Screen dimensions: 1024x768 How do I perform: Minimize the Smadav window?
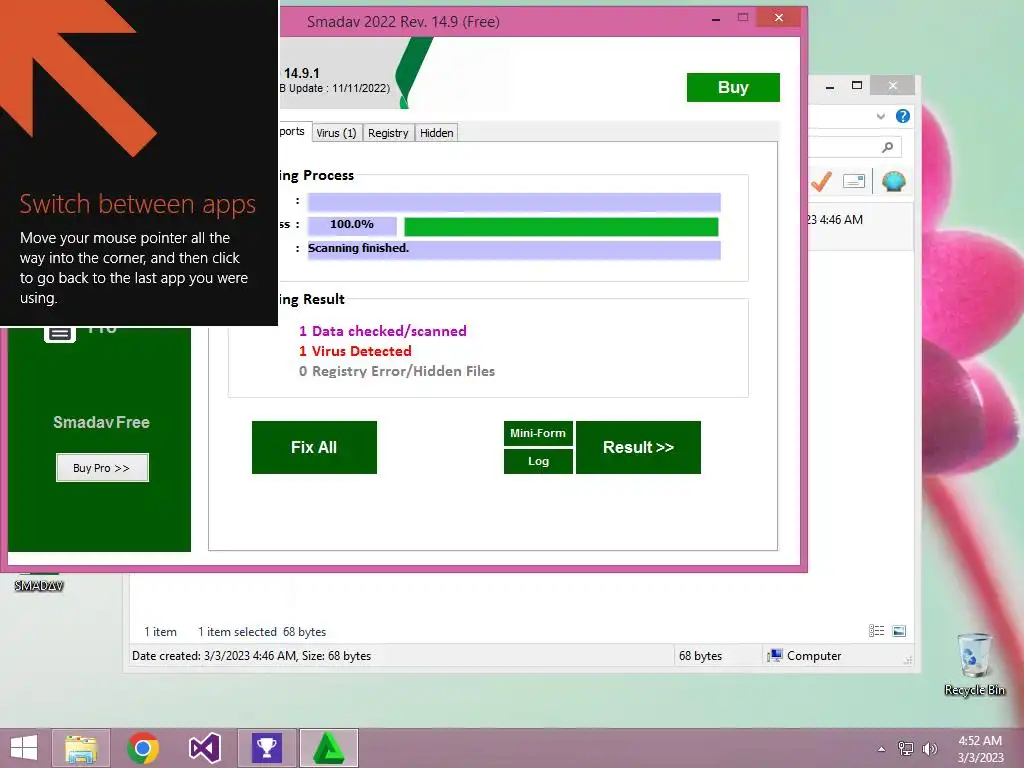(716, 19)
